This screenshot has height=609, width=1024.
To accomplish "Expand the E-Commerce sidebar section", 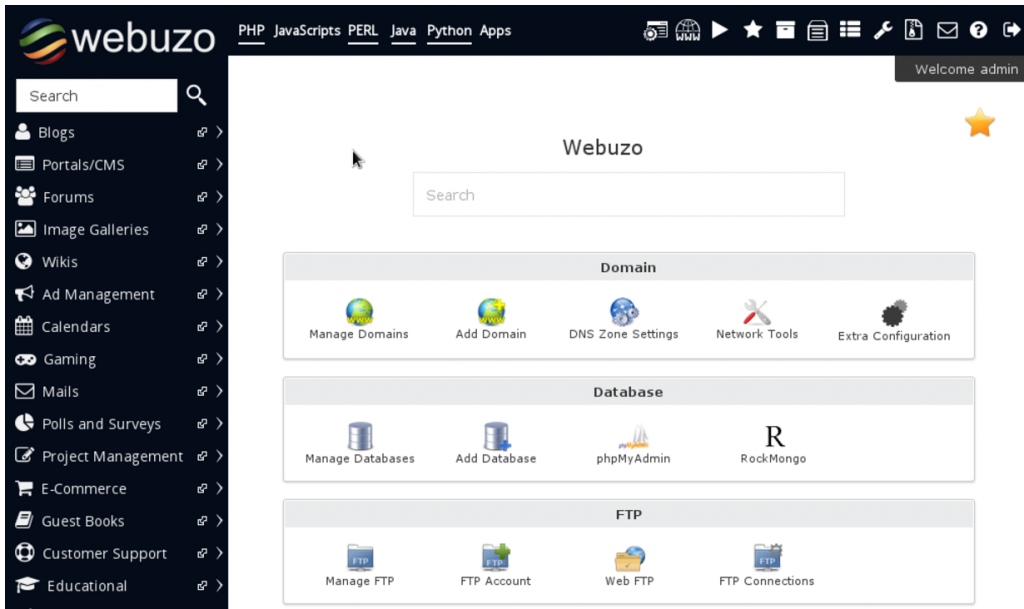I will [219, 488].
